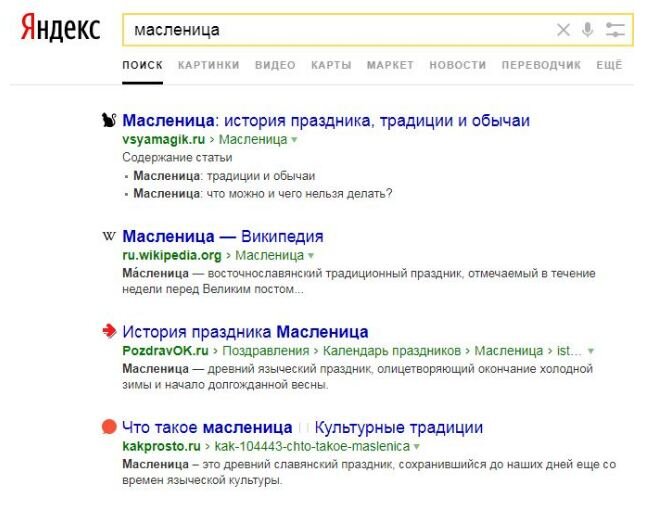Open result 'История праздника Масленица'
The width and height of the screenshot is (658, 505).
(x=245, y=332)
